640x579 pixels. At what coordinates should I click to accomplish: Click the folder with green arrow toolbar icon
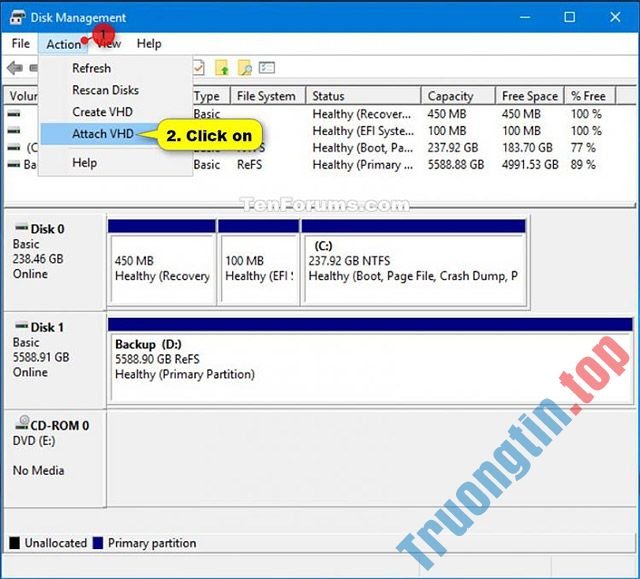(222, 68)
